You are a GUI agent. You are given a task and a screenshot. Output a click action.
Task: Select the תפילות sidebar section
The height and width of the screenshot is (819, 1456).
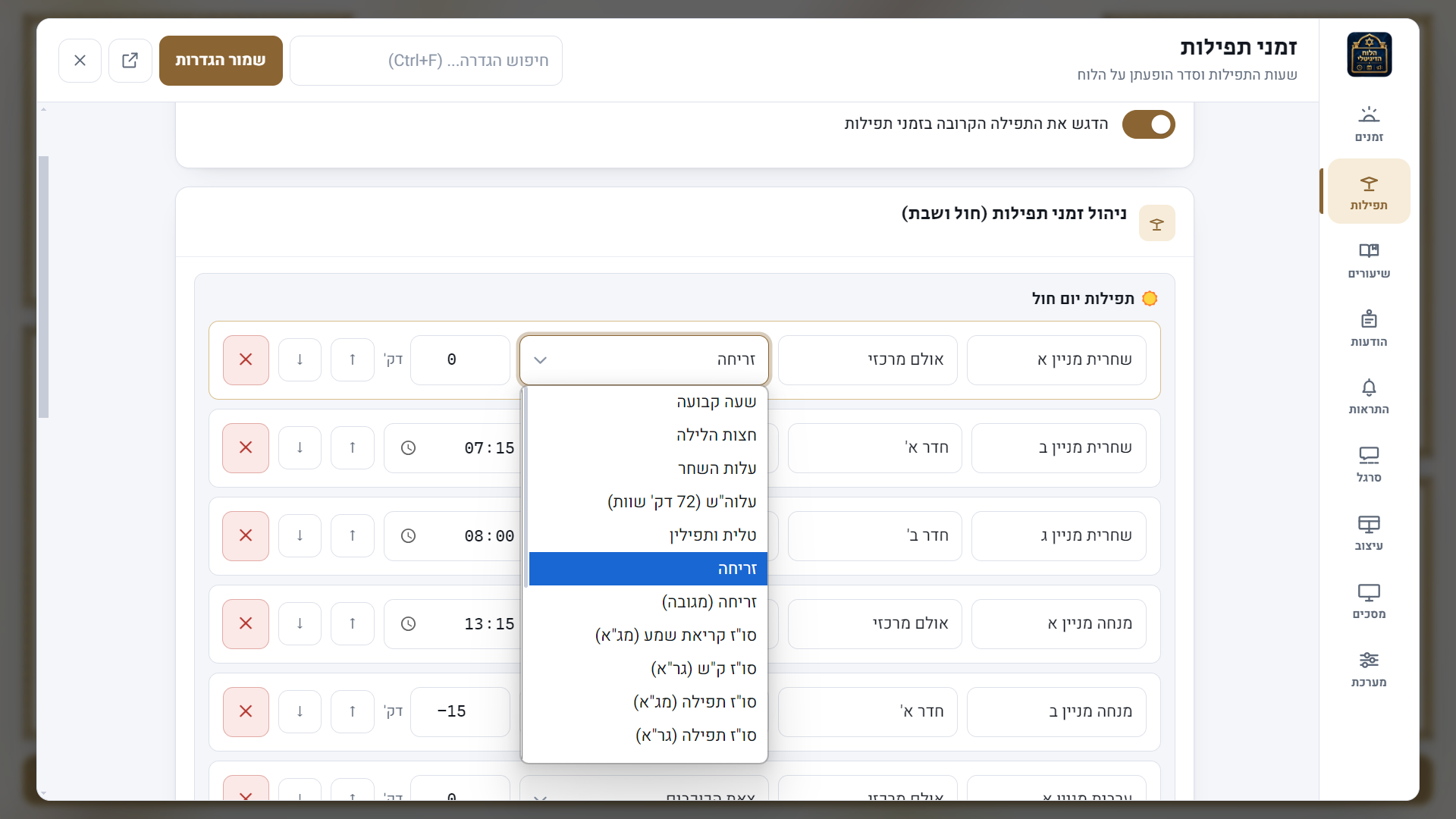coord(1369,191)
